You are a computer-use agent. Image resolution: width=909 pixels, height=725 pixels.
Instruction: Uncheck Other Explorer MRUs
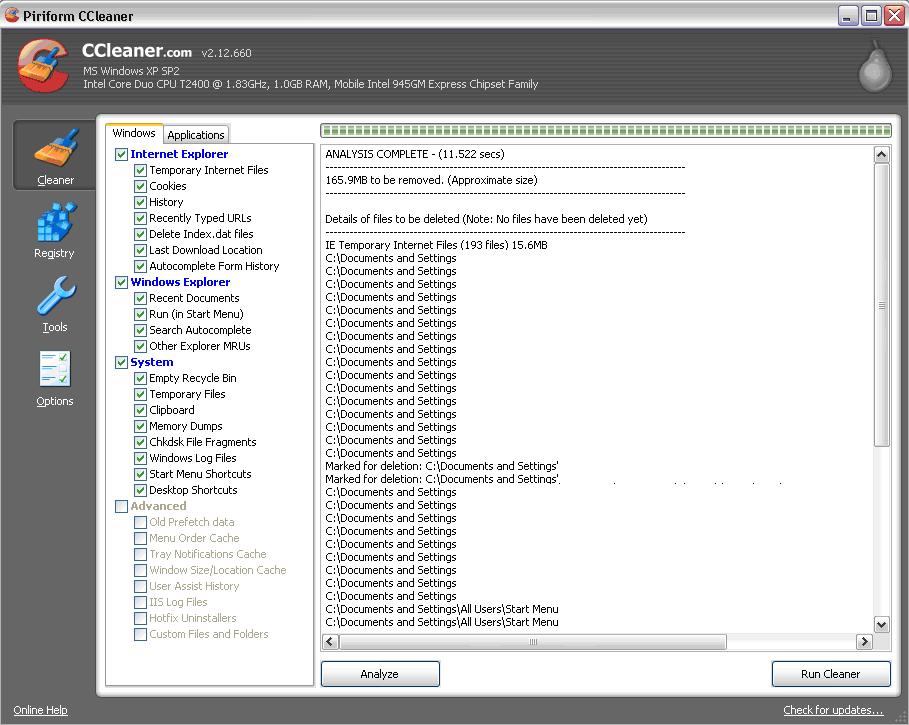point(140,346)
